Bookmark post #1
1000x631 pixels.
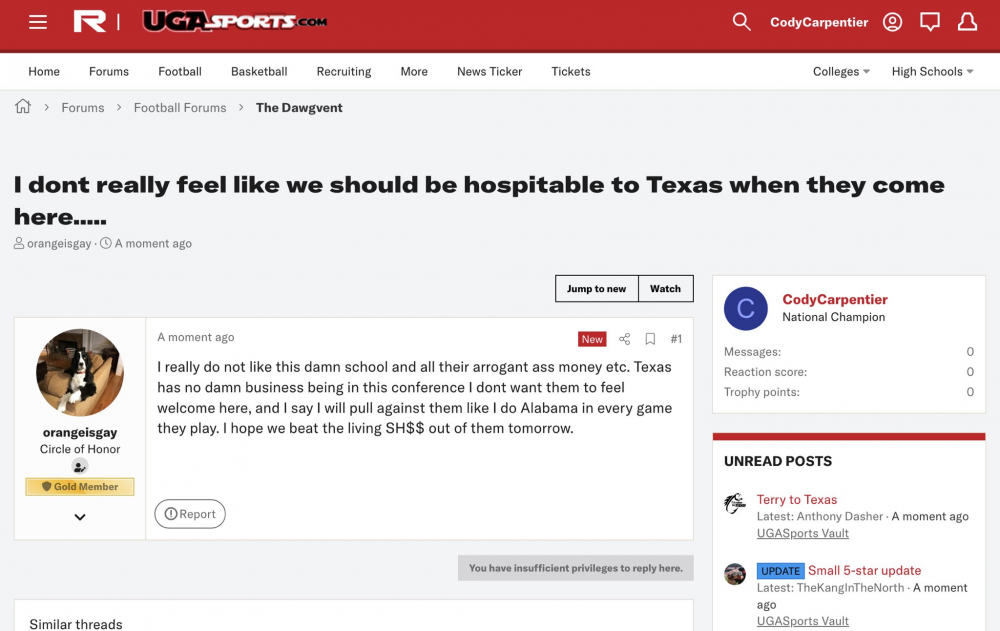tap(650, 339)
